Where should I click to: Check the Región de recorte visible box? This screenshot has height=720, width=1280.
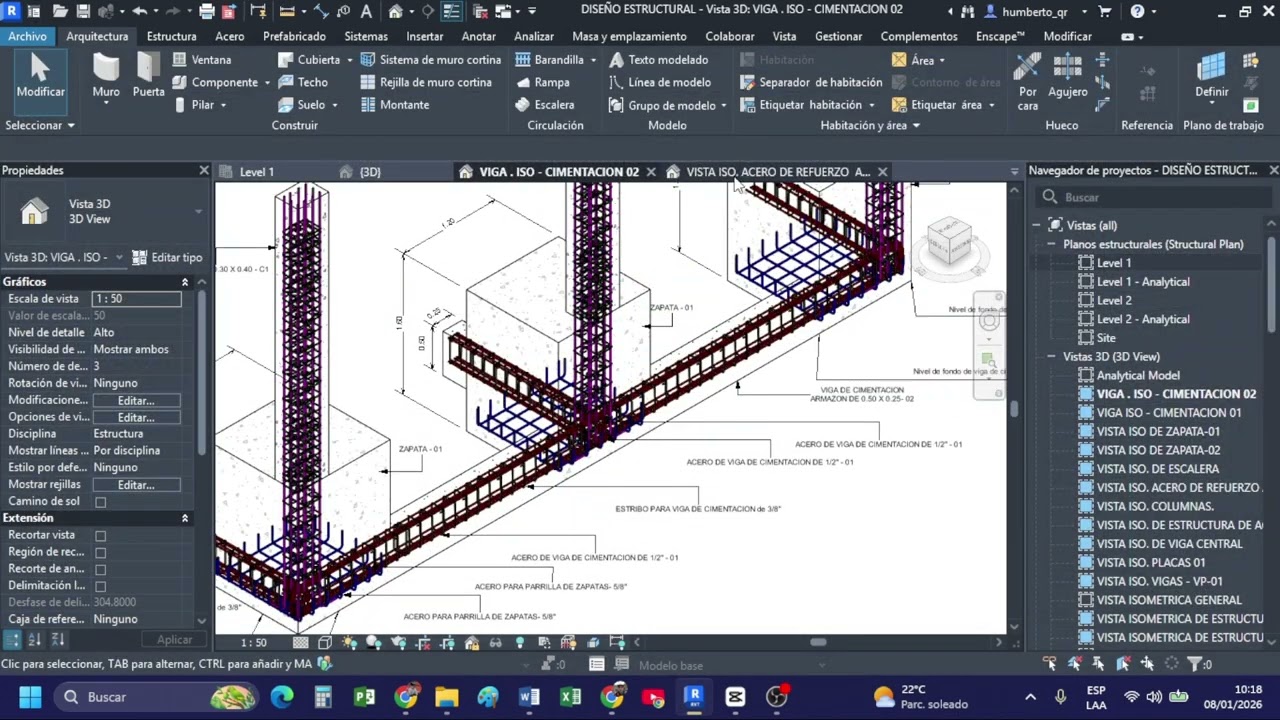click(100, 553)
